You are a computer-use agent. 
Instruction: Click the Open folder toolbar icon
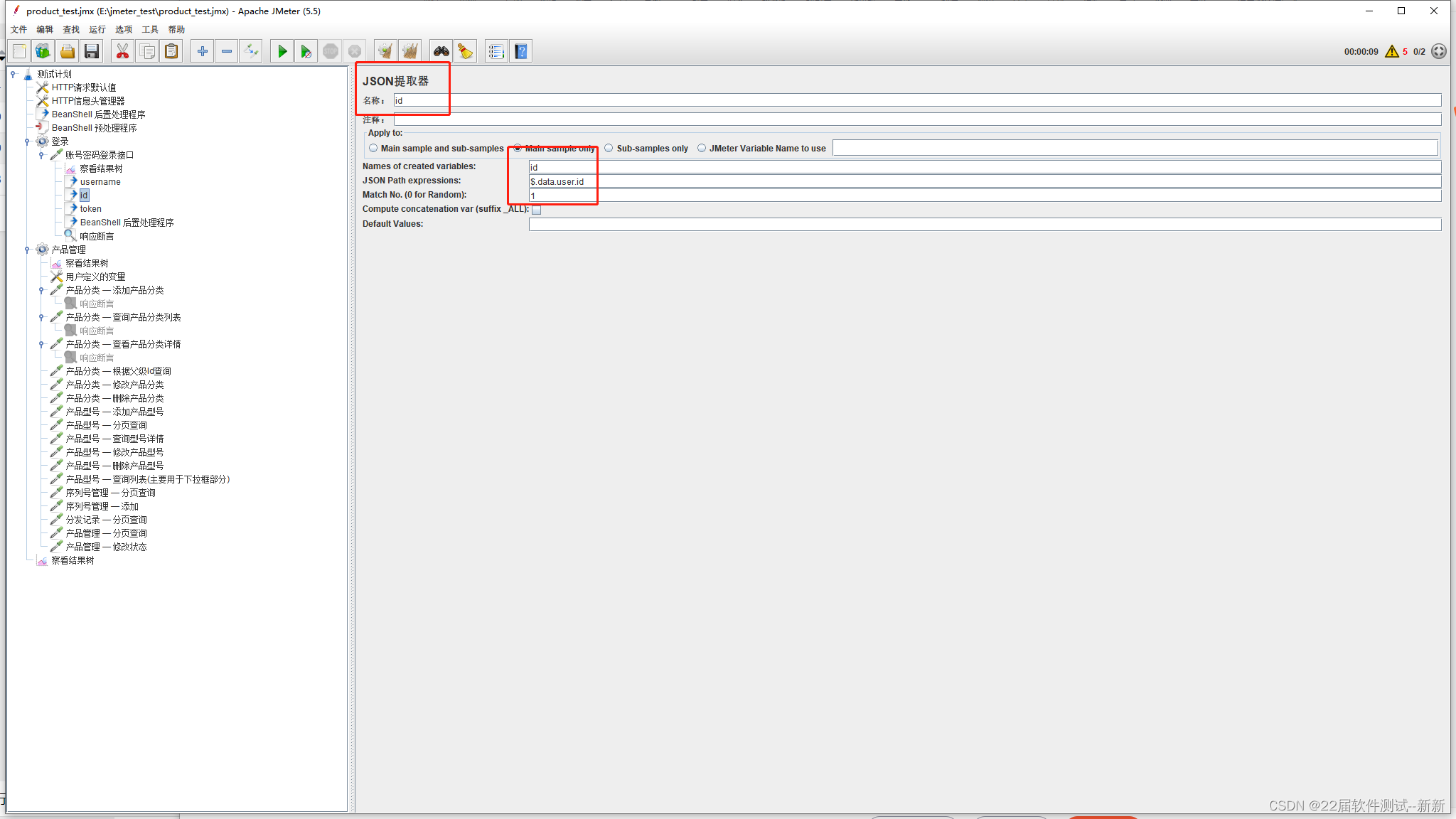point(67,51)
